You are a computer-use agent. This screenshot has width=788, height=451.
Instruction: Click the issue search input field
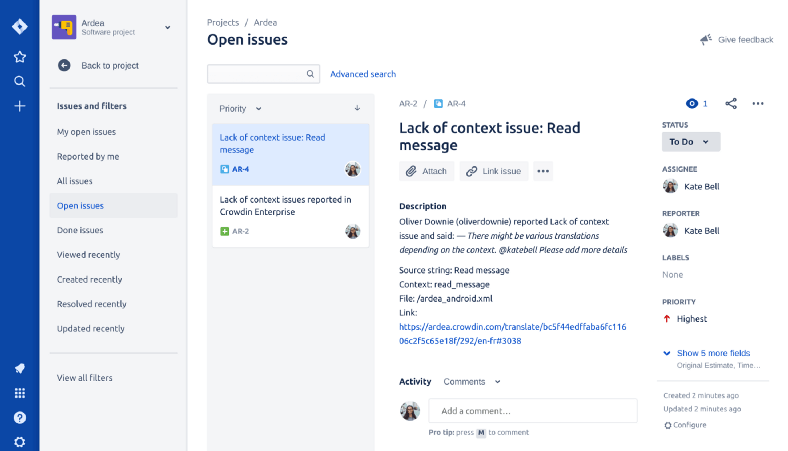click(263, 74)
